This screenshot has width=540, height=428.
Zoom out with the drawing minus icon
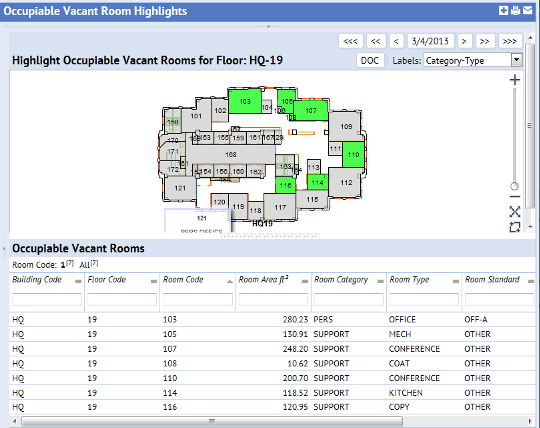pyautogui.click(x=515, y=197)
